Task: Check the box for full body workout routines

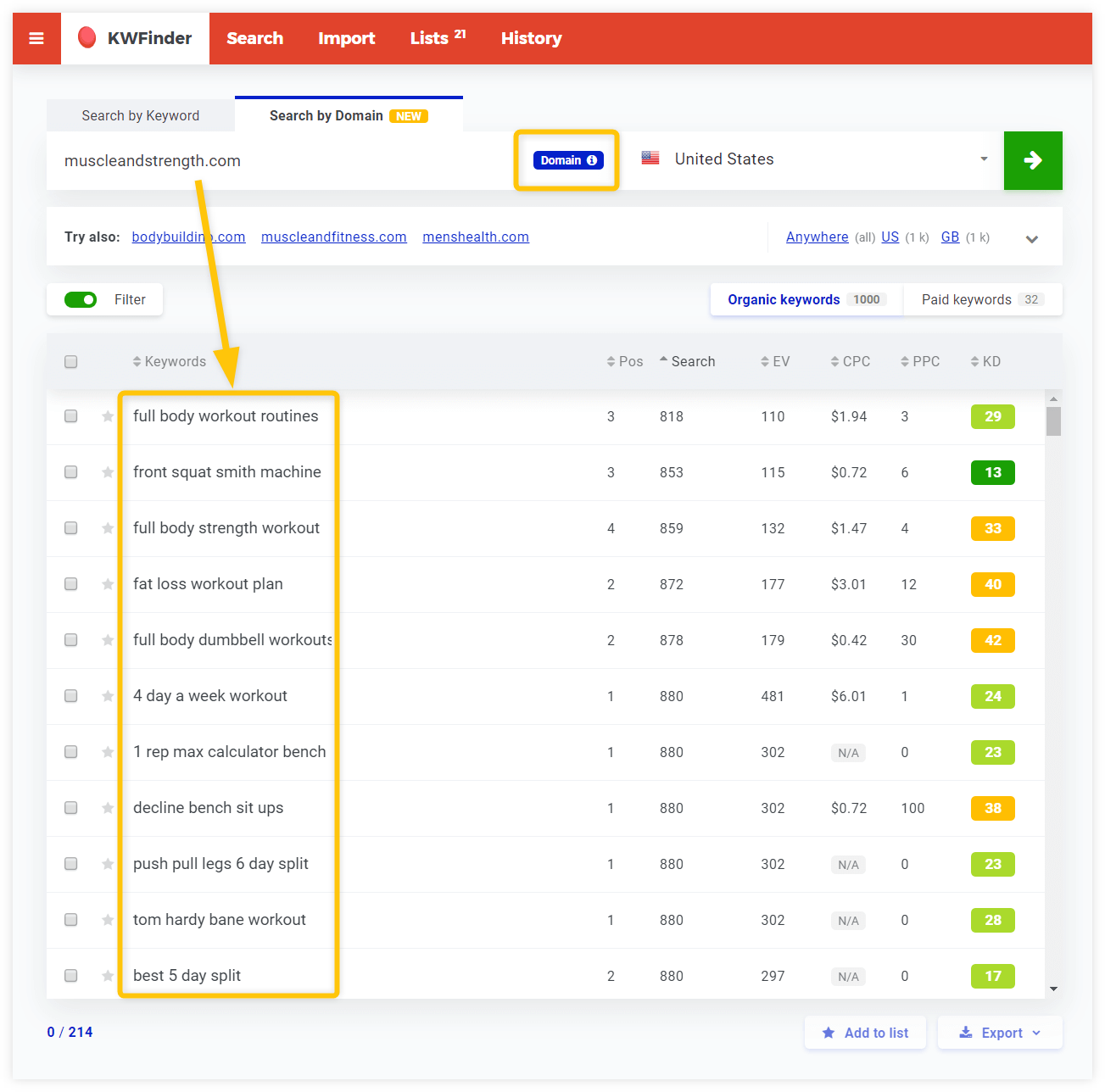Action: (71, 416)
